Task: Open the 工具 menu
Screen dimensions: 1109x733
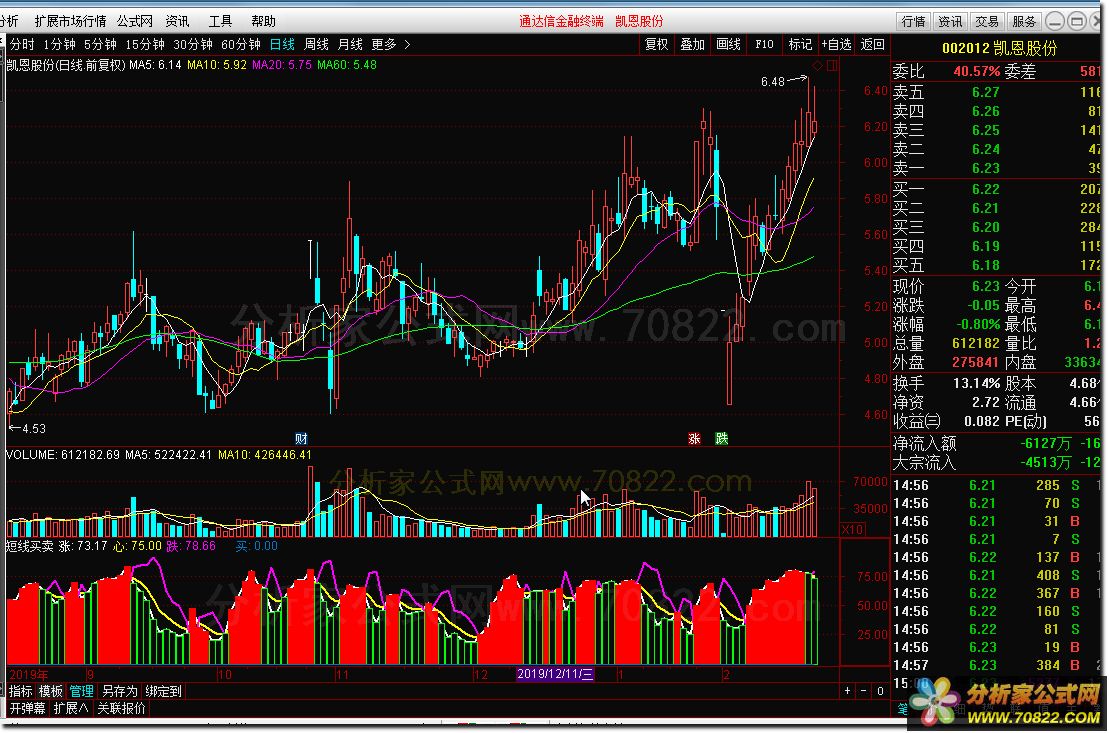Action: [x=220, y=21]
